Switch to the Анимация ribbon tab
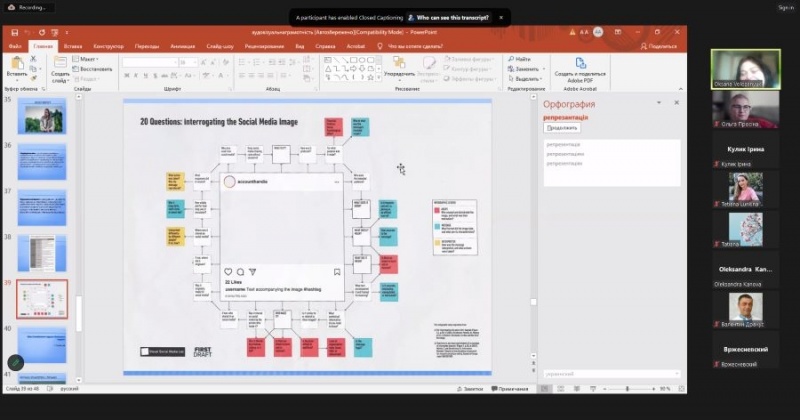 pyautogui.click(x=183, y=46)
